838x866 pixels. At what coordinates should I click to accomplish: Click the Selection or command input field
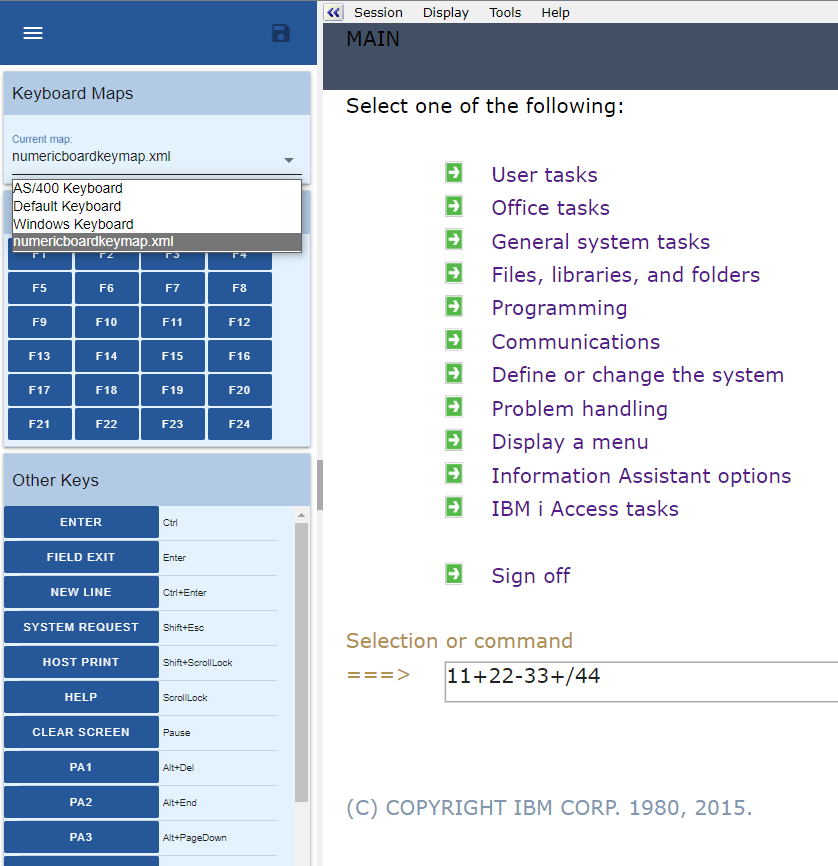[640, 680]
